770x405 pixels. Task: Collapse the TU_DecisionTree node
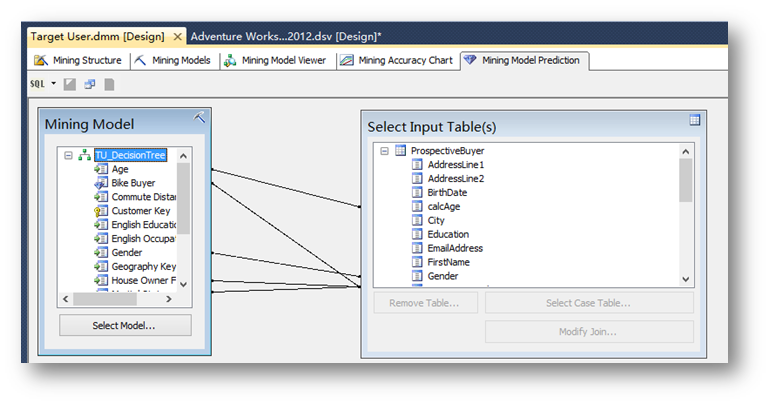68,155
